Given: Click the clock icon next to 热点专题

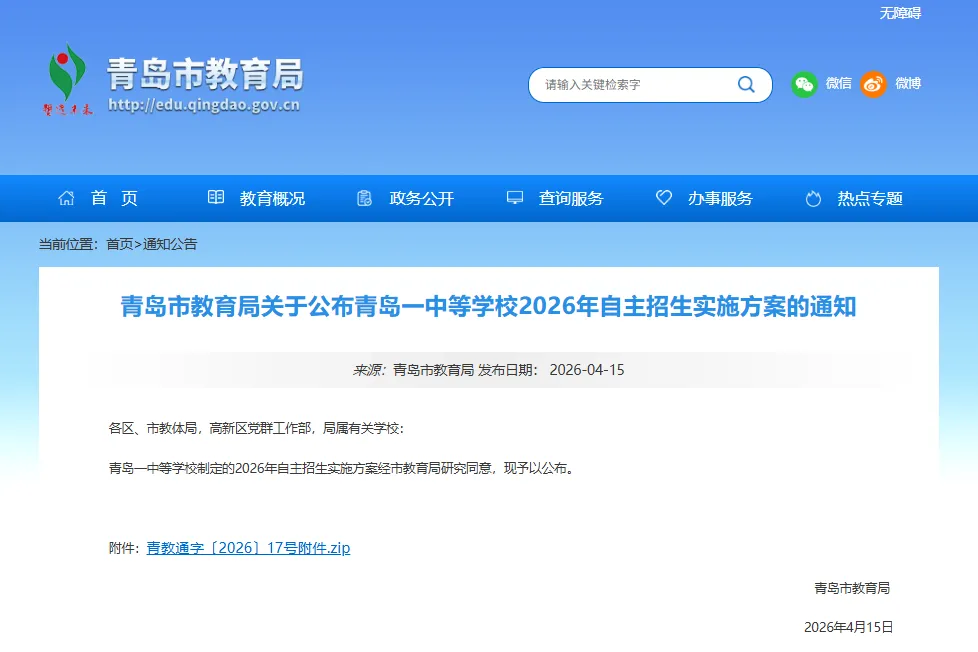Looking at the screenshot, I should click(812, 198).
